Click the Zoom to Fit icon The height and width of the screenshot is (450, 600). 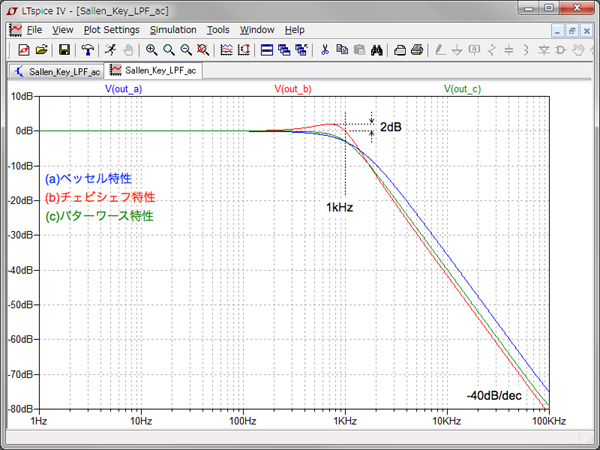pos(203,49)
